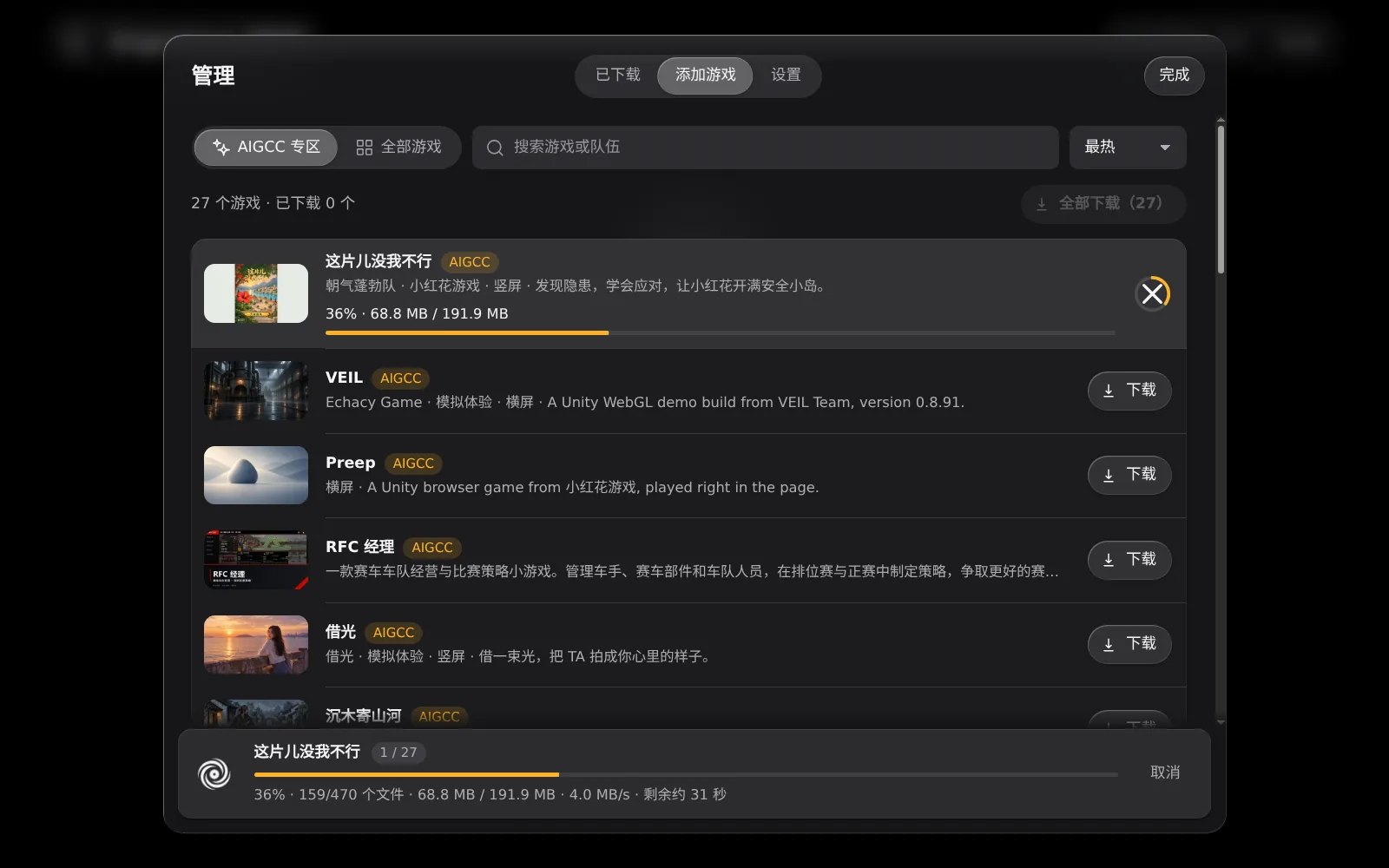Click the scroll down arrow of the list

1221,722
